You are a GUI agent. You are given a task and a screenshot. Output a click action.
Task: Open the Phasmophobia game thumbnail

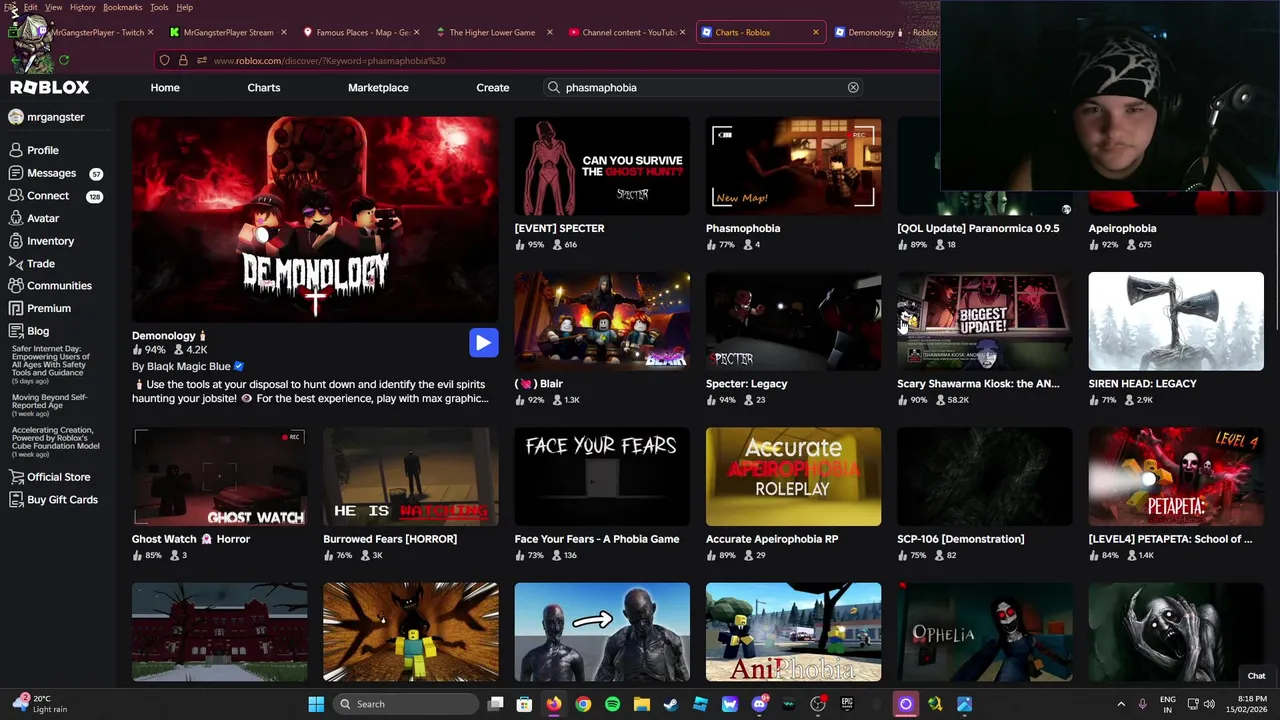pyautogui.click(x=793, y=166)
